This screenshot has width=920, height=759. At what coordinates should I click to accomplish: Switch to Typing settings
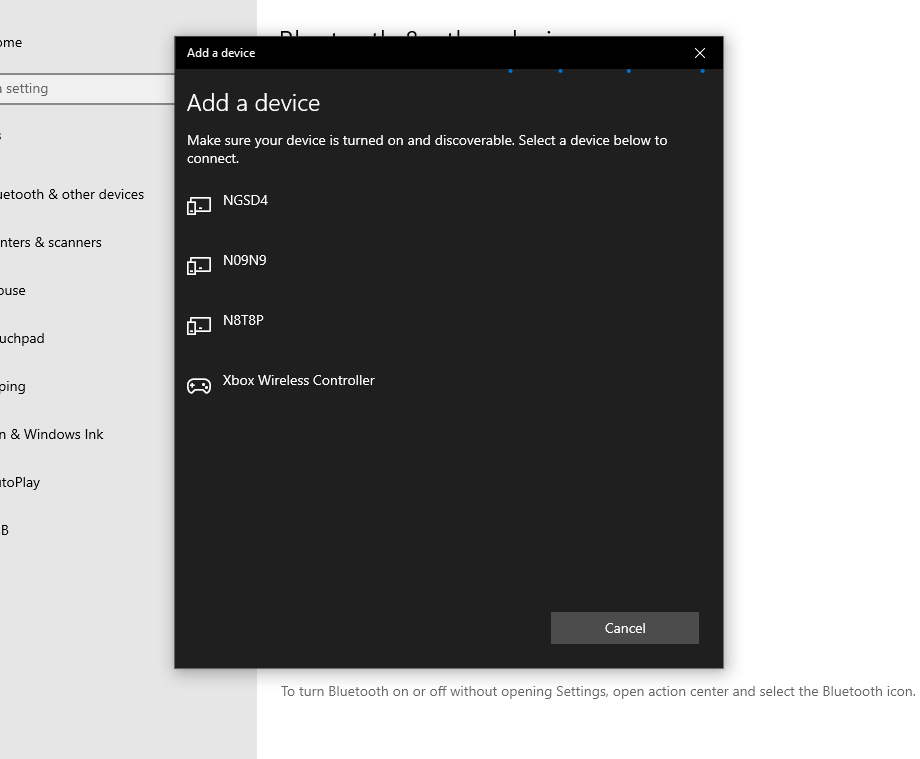(13, 386)
